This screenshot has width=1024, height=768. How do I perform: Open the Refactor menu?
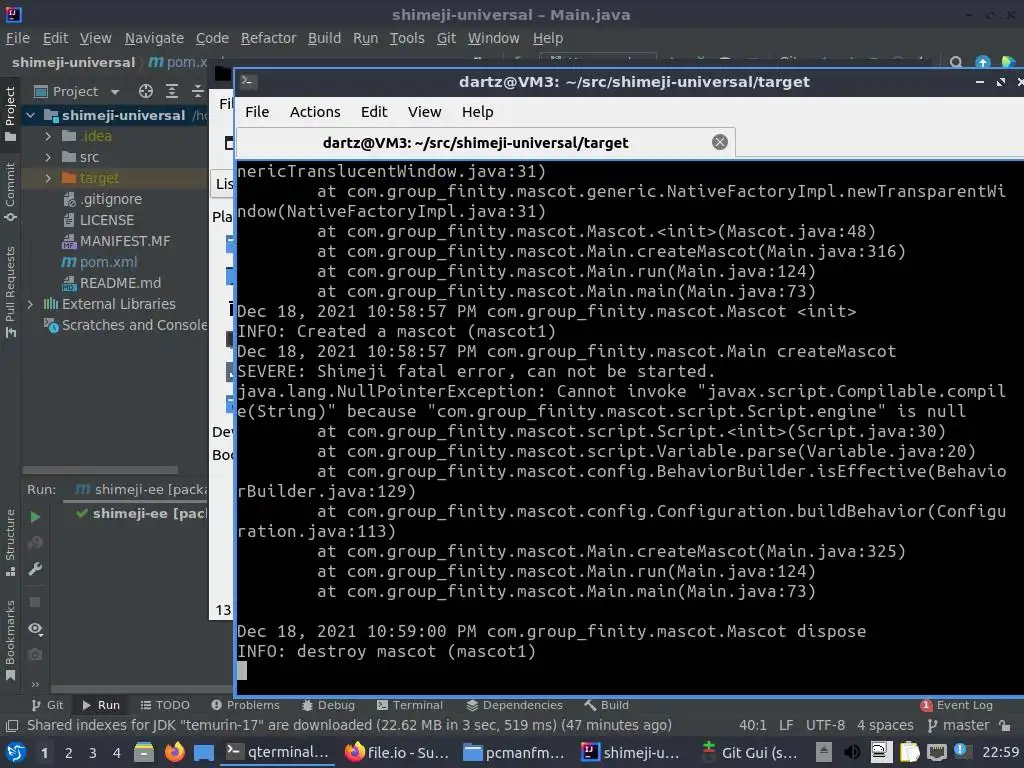[268, 39]
